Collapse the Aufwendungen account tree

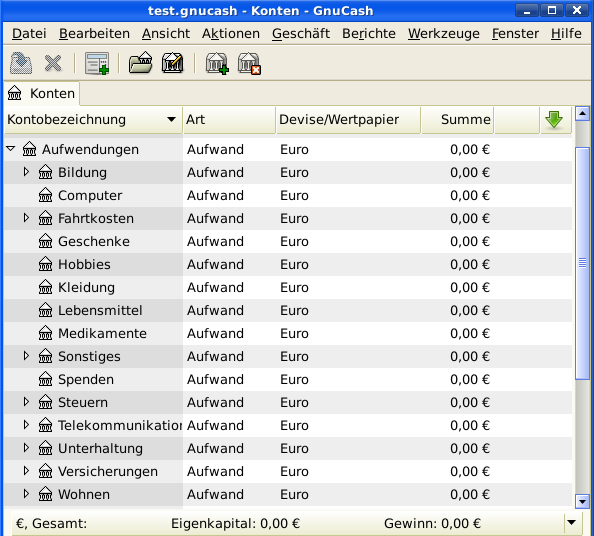tap(11, 149)
